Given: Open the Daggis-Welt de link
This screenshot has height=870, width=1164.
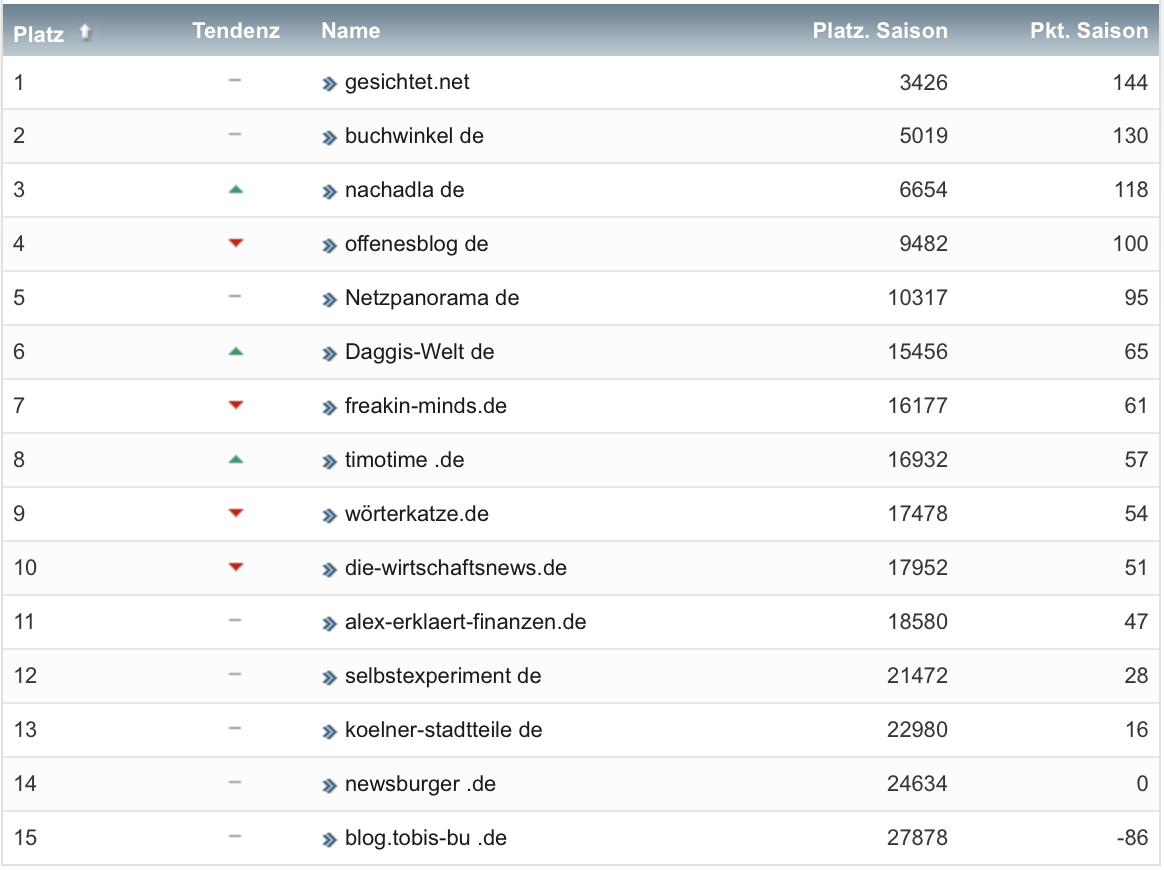Looking at the screenshot, I should 419,352.
